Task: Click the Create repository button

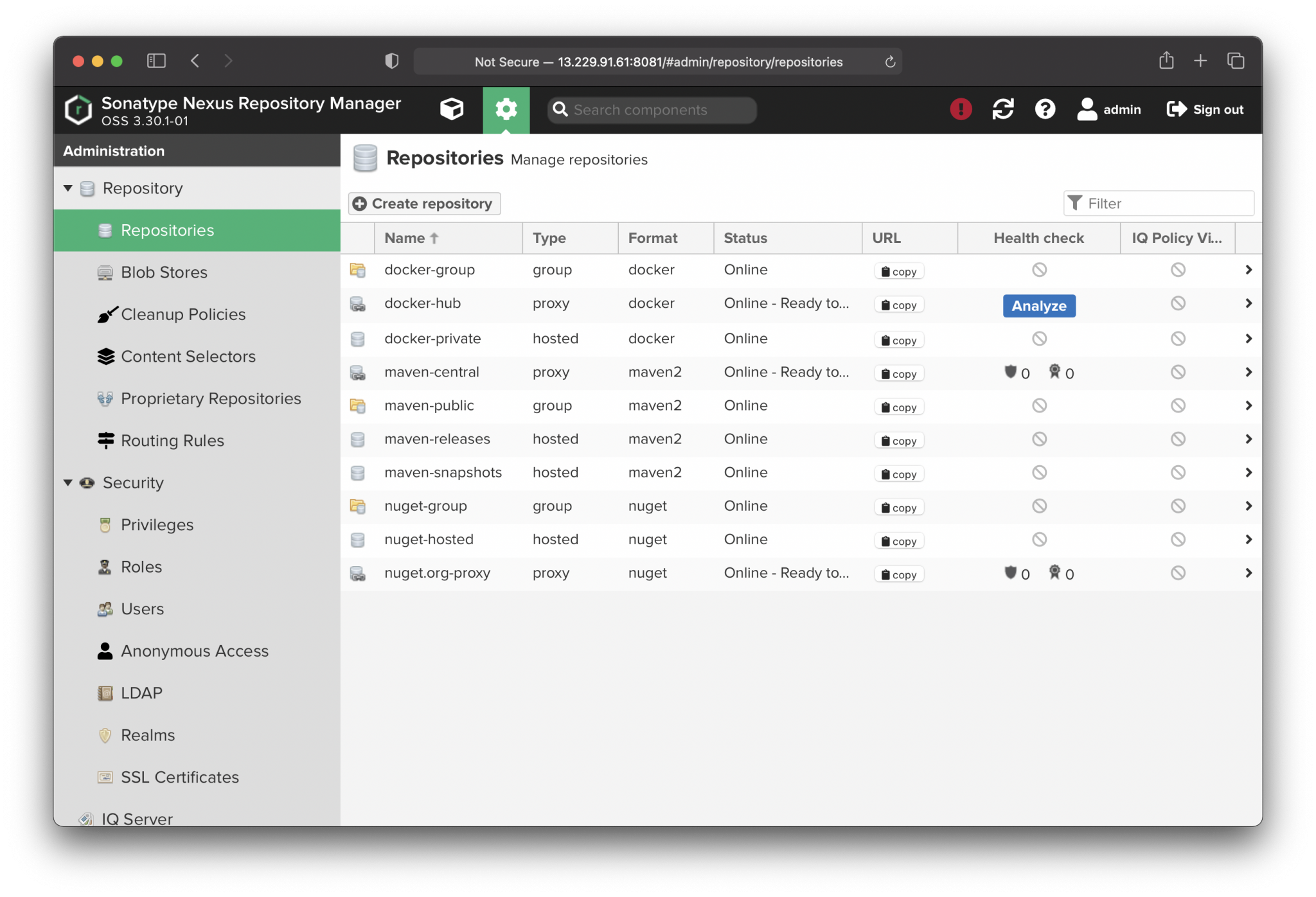Action: (x=423, y=203)
